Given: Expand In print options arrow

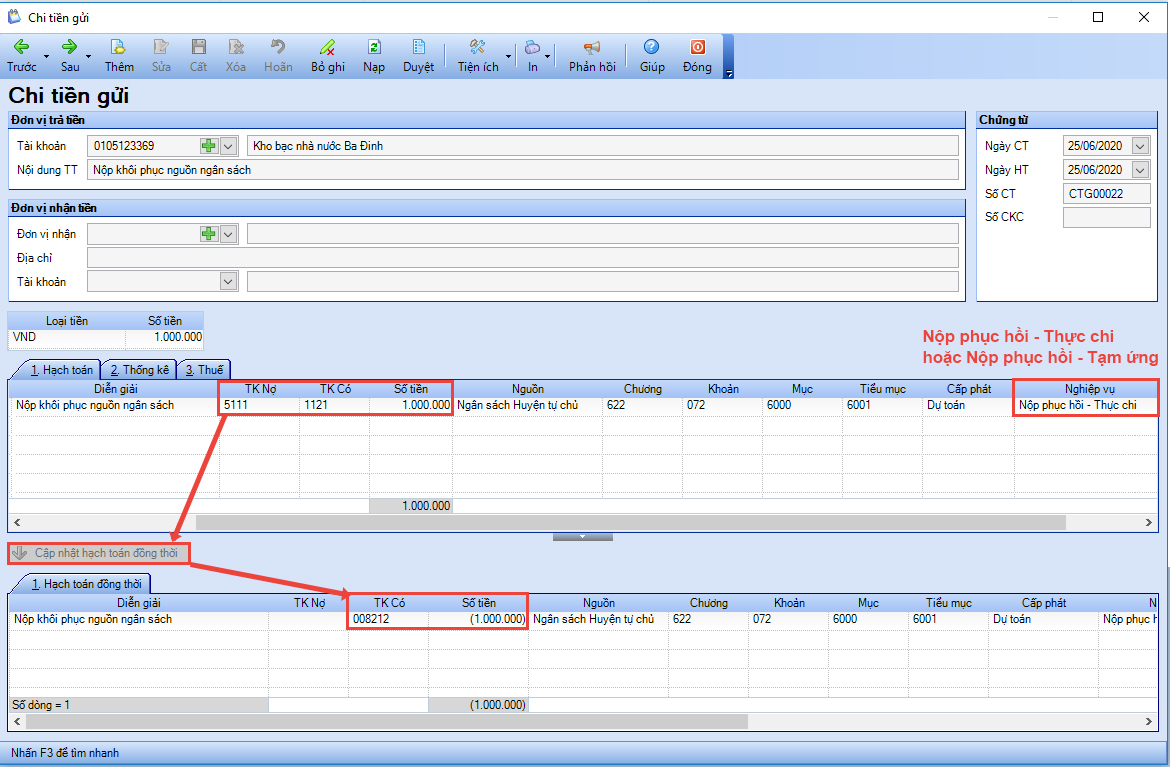Looking at the screenshot, I should (548, 57).
